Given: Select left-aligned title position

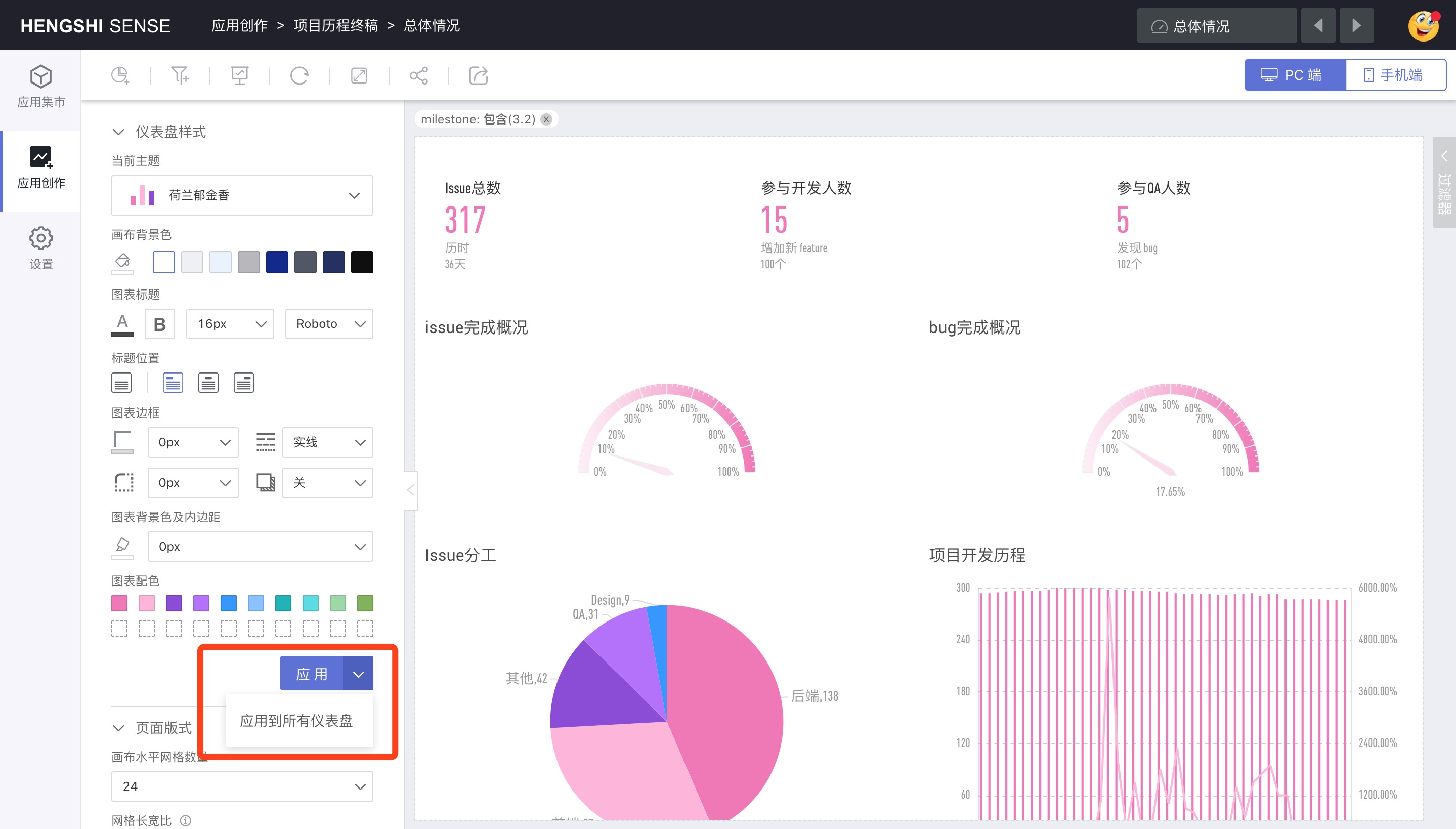Looking at the screenshot, I should coord(173,383).
